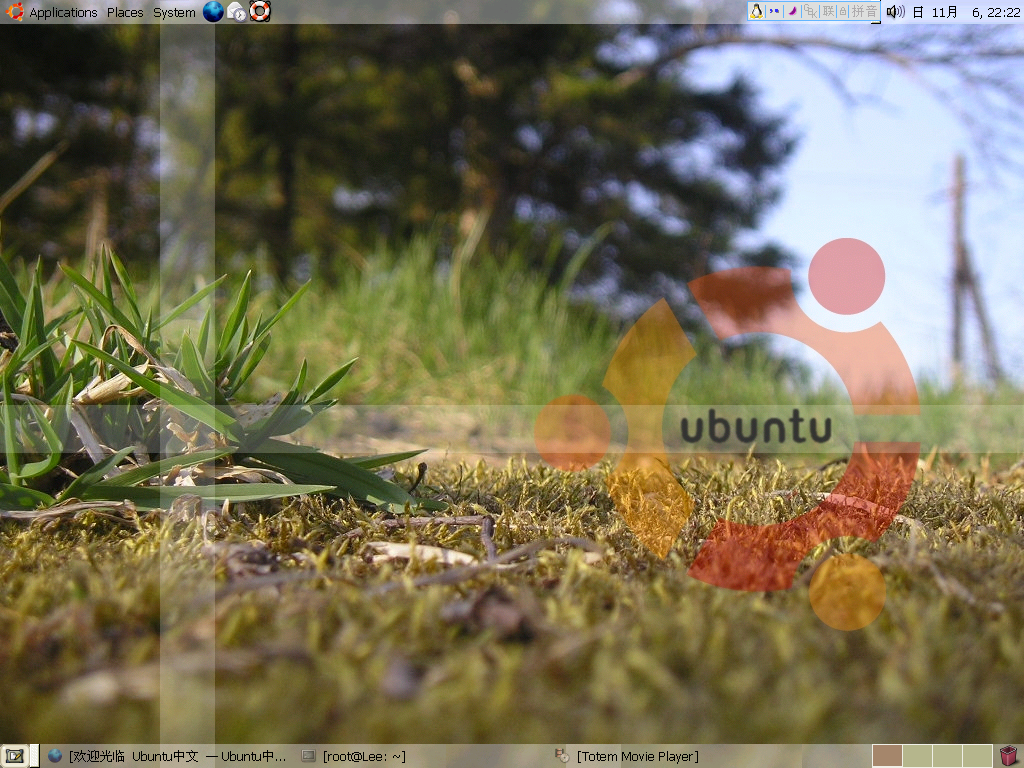
Task: Toggle full/half-width moon icon on the input bar
Action: coord(792,11)
